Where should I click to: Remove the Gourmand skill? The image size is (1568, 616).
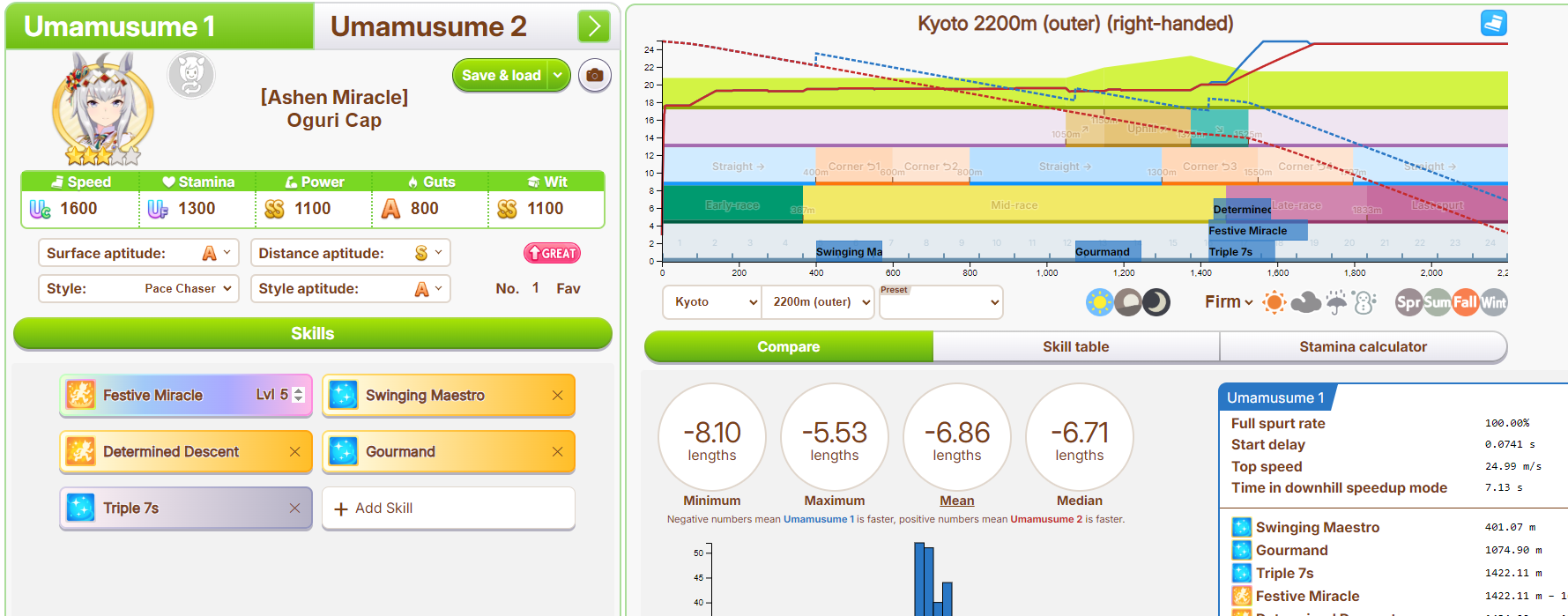(557, 452)
